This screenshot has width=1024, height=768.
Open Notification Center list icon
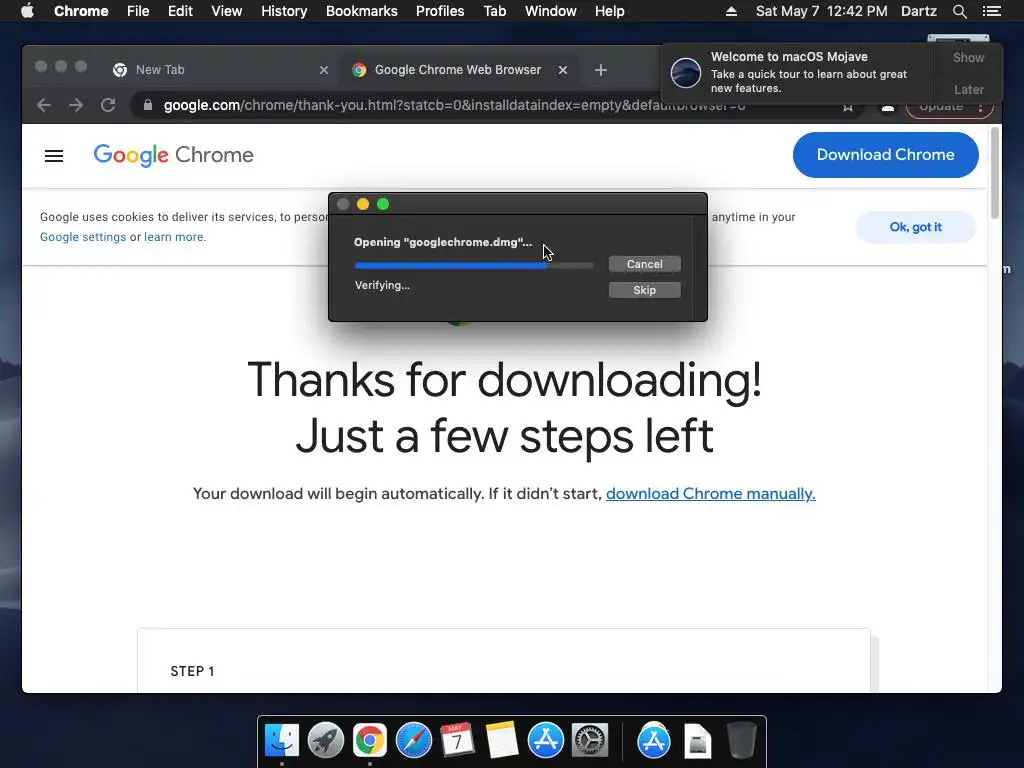991,11
